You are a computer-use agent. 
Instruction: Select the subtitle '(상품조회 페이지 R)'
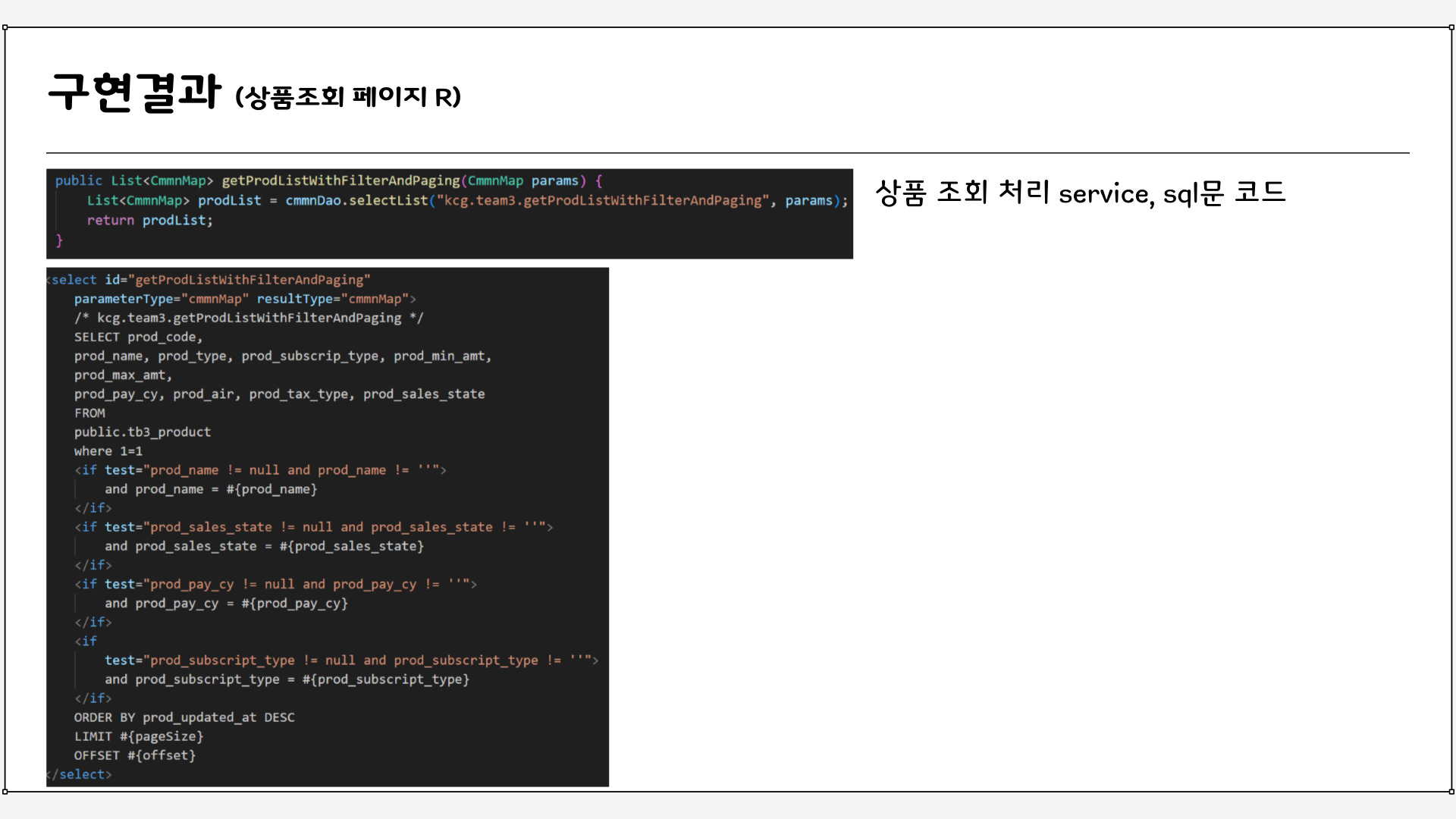pyautogui.click(x=348, y=97)
